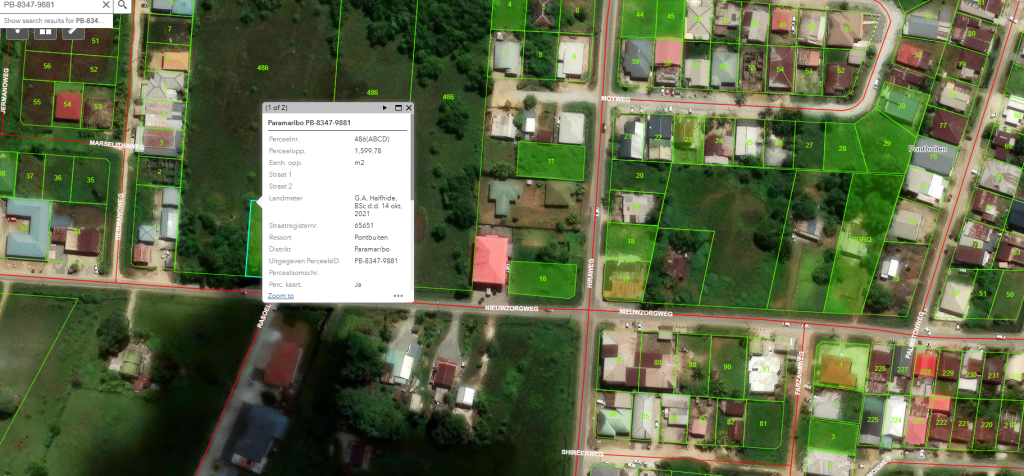The image size is (1024, 476).
Task: Click the Zoom to link in popup
Action: tap(281, 296)
